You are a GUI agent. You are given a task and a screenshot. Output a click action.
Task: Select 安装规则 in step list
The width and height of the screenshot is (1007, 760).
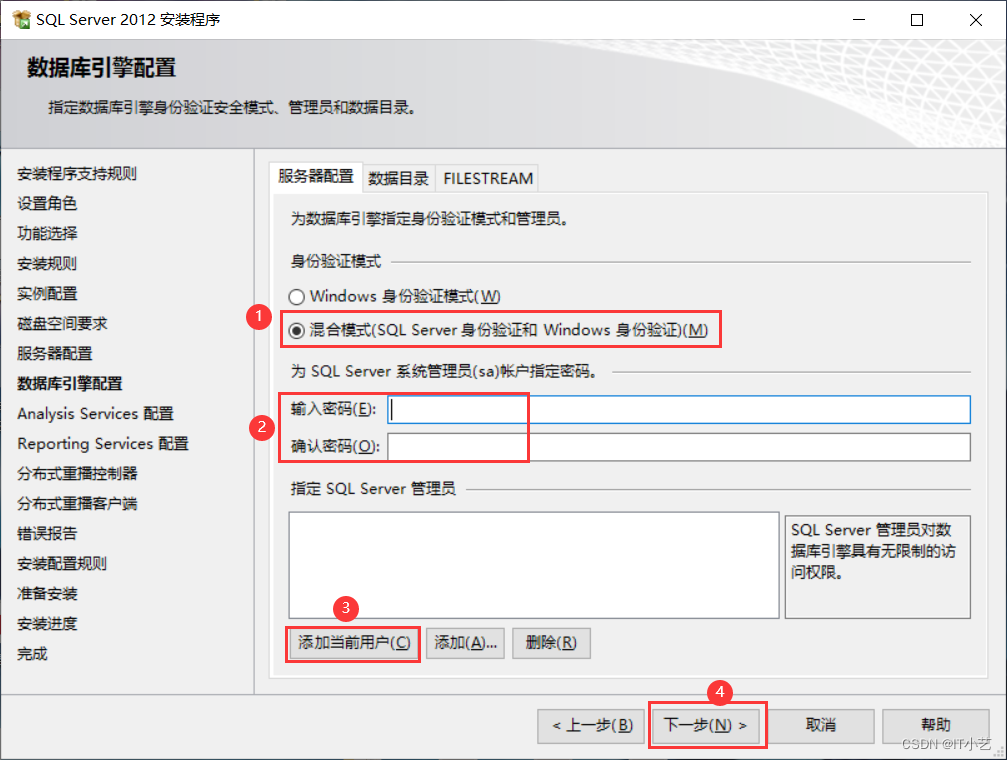(x=47, y=263)
